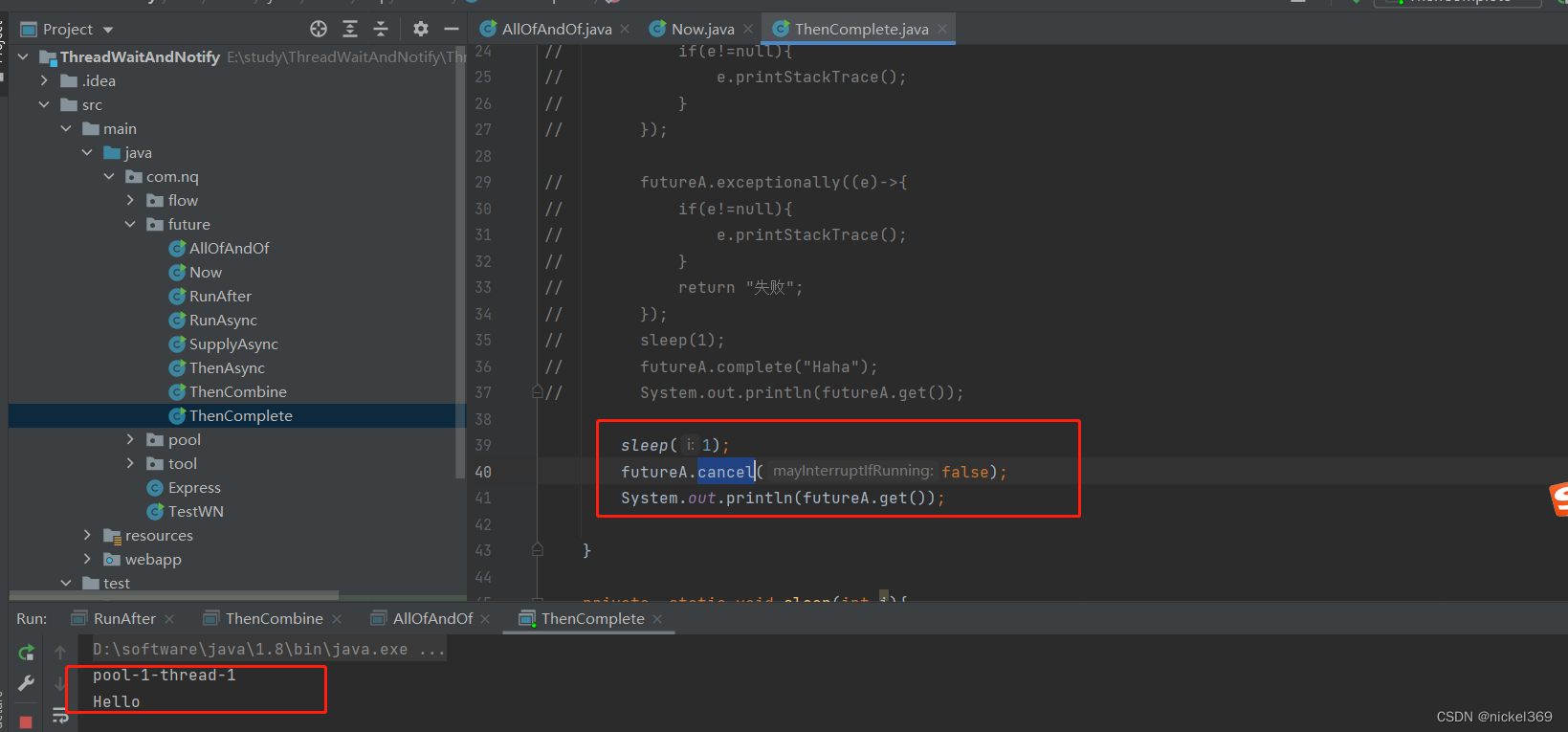Expand the tool package
1568x732 pixels.
[130, 464]
